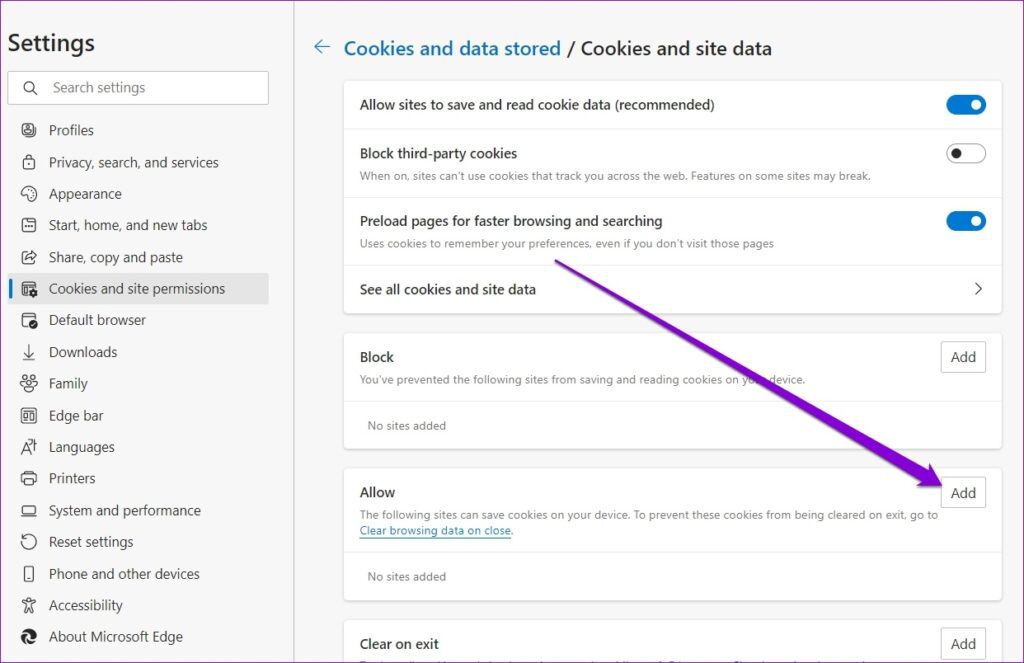The width and height of the screenshot is (1024, 663).
Task: Disable 'Allow sites to save and read cookie data'
Action: point(965,104)
